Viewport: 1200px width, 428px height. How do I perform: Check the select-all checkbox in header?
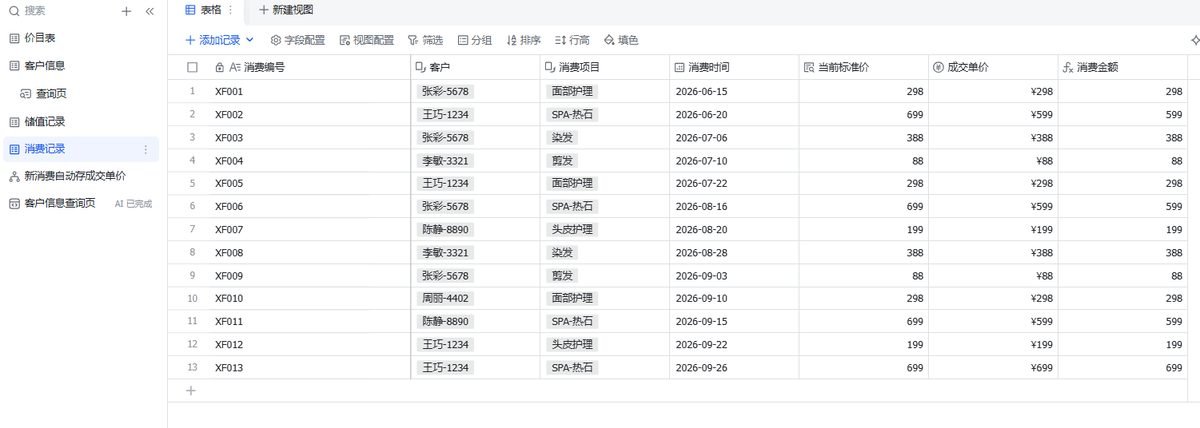point(192,67)
